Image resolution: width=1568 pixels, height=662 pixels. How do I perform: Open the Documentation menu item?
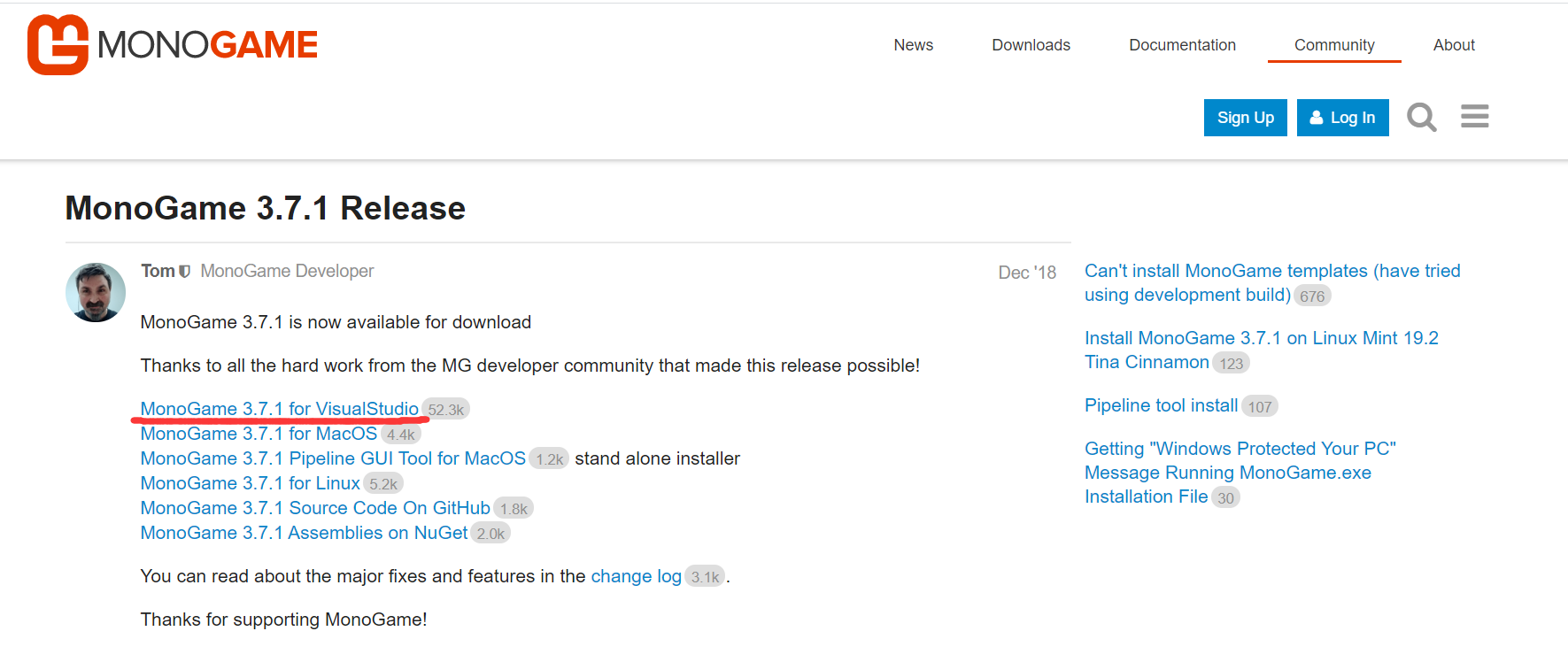click(x=1182, y=45)
